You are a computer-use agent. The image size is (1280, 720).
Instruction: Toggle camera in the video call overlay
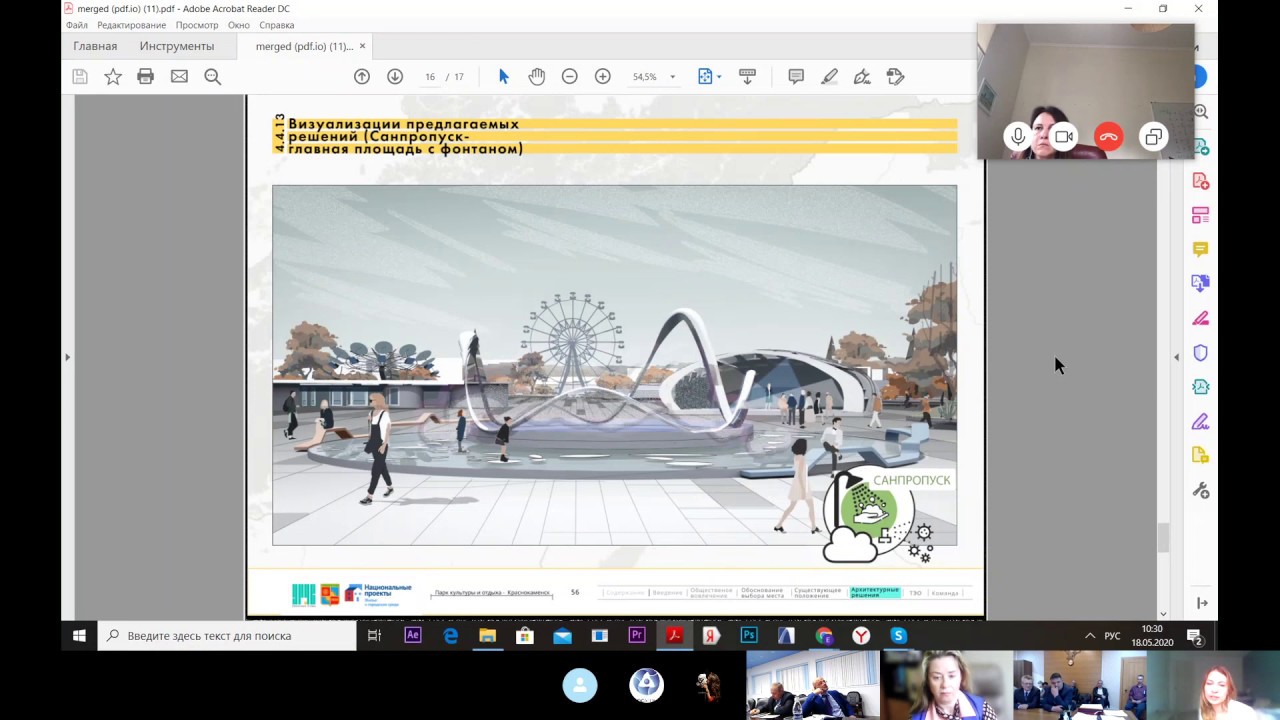click(1063, 137)
